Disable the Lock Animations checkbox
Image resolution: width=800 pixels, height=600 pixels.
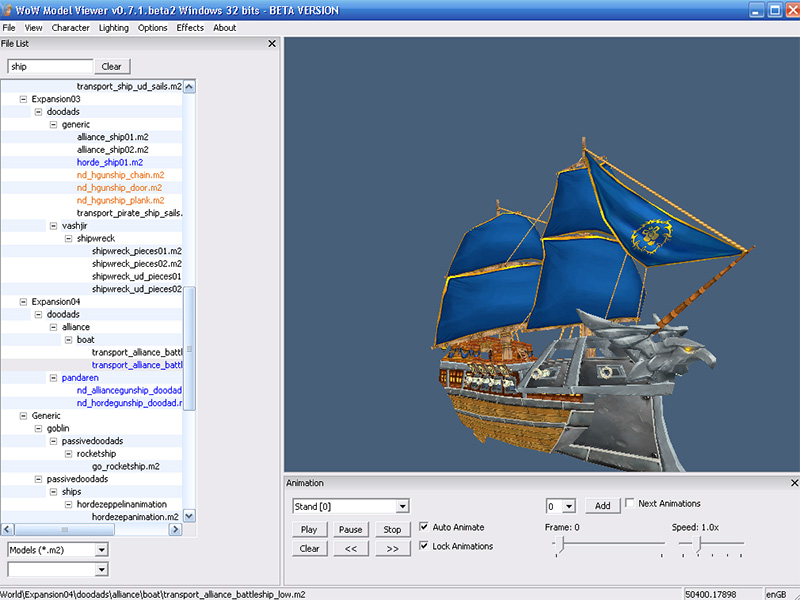[423, 545]
